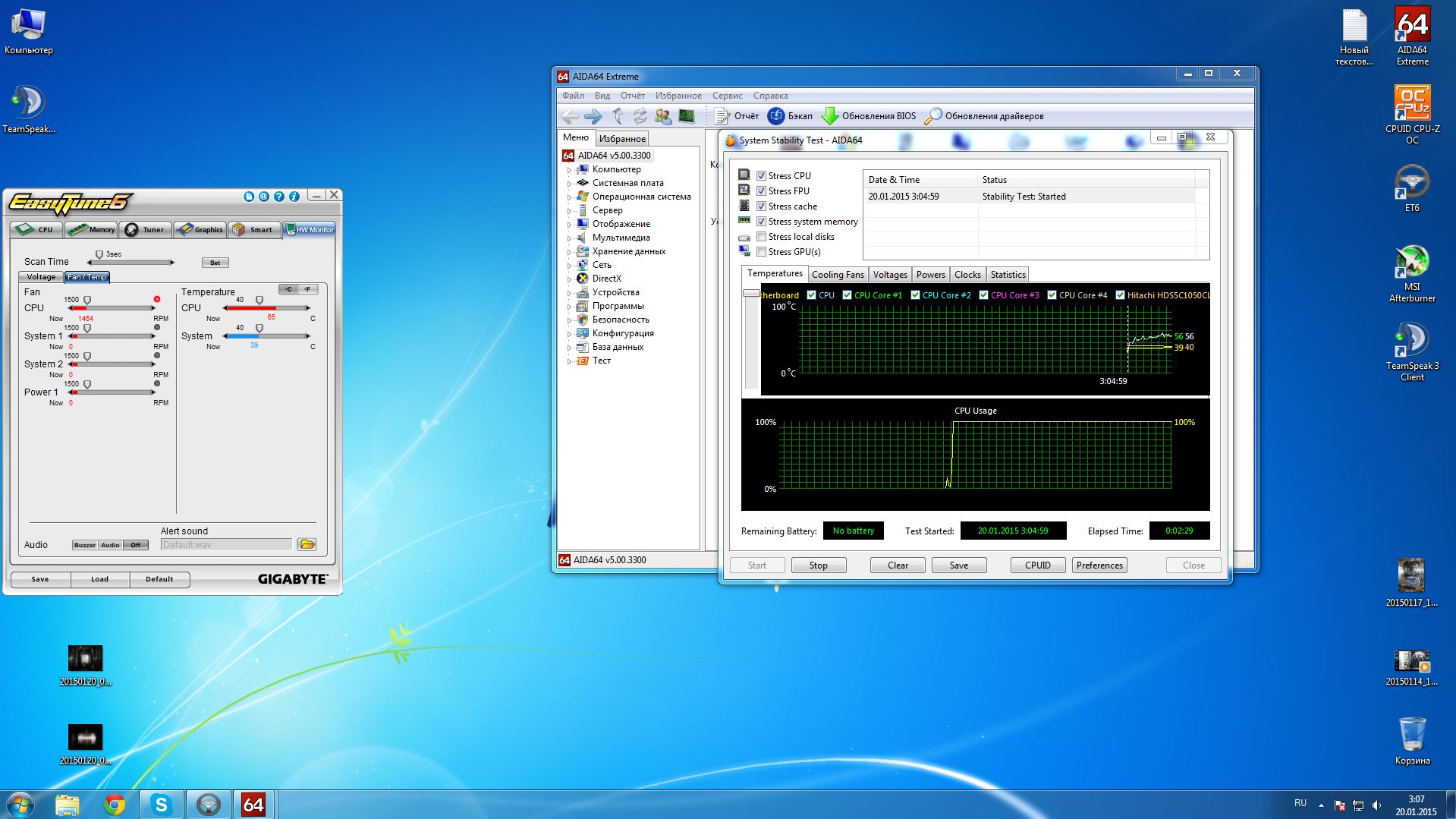Click the AIDA64 taskbar icon
The width and height of the screenshot is (1456, 819).
pyautogui.click(x=253, y=805)
